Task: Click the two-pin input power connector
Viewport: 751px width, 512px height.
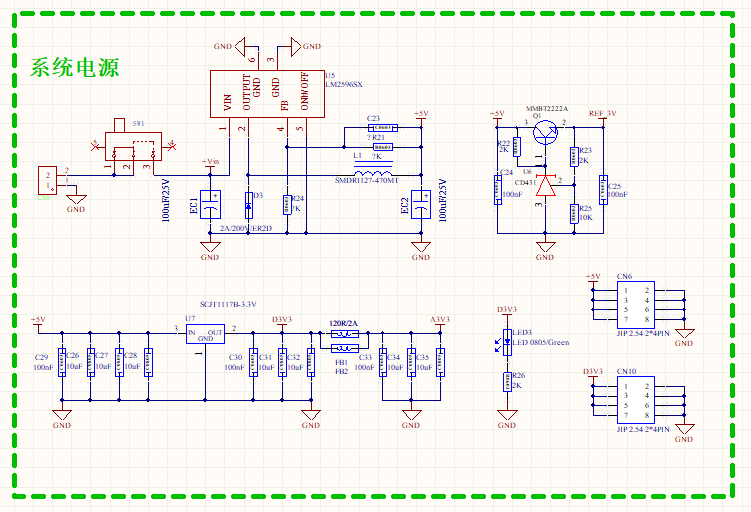Action: point(47,180)
